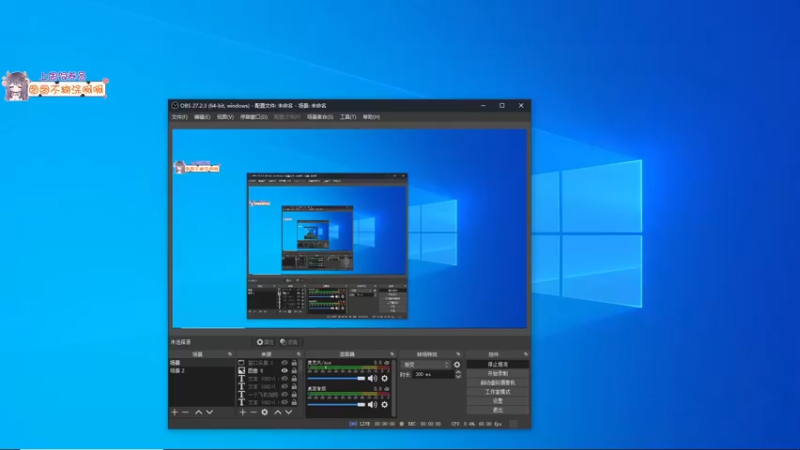800x450 pixels.
Task: Open the 配置文件(P) menu
Action: 287,117
